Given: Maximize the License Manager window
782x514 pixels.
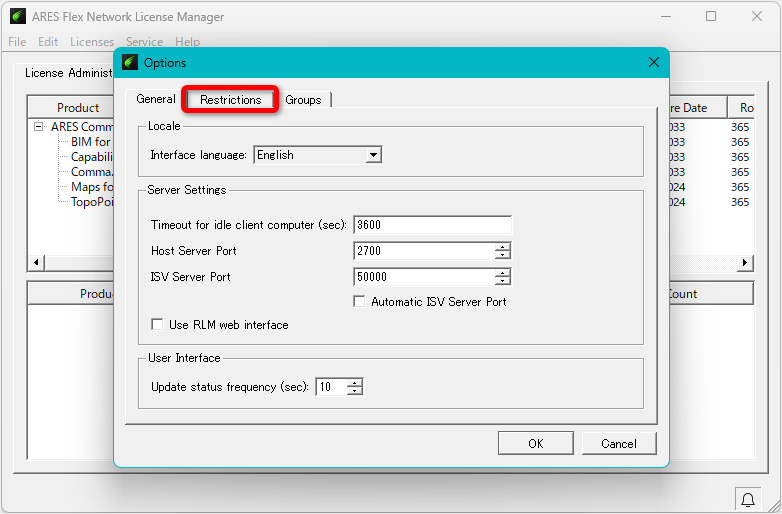Looking at the screenshot, I should point(711,16).
